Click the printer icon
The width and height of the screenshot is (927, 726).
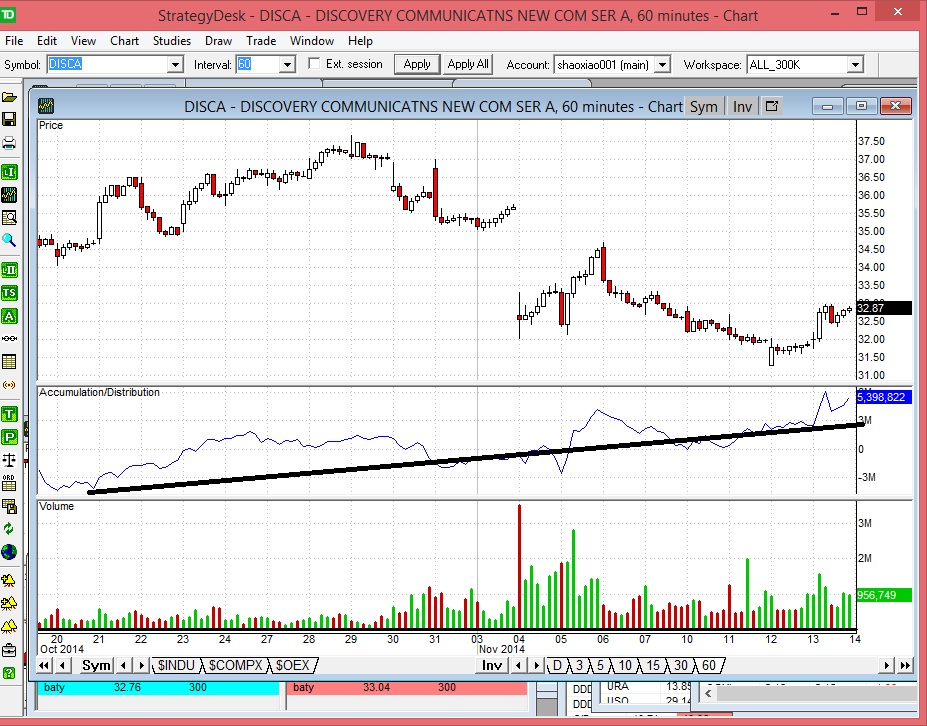click(9, 143)
